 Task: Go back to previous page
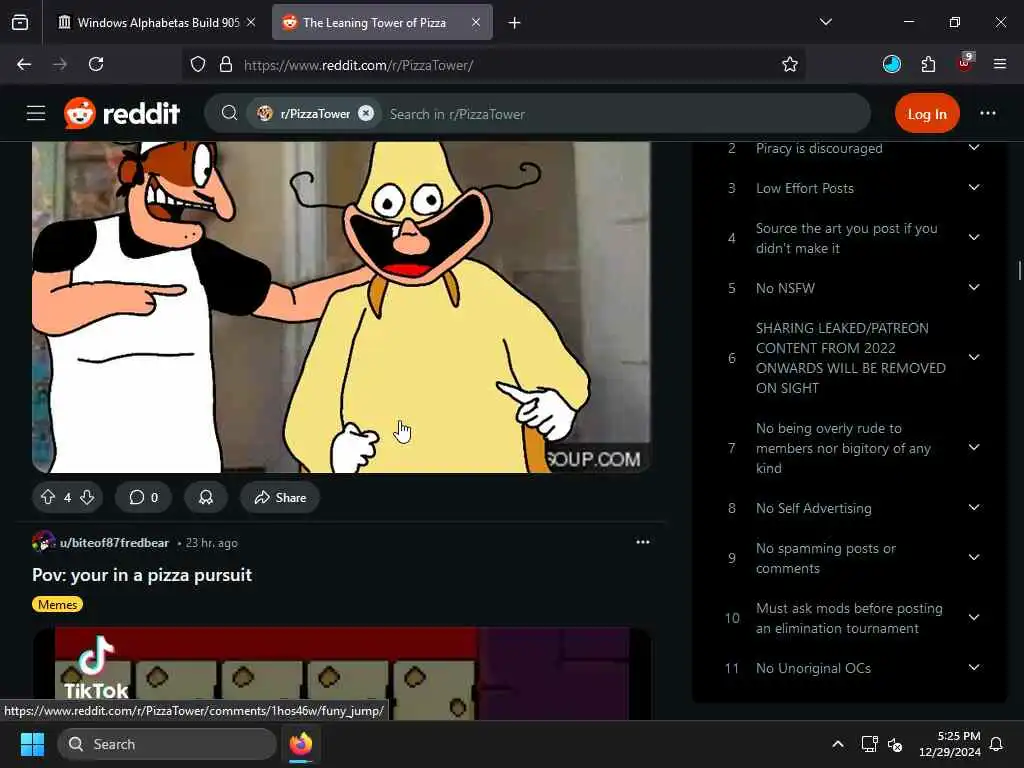tap(24, 64)
